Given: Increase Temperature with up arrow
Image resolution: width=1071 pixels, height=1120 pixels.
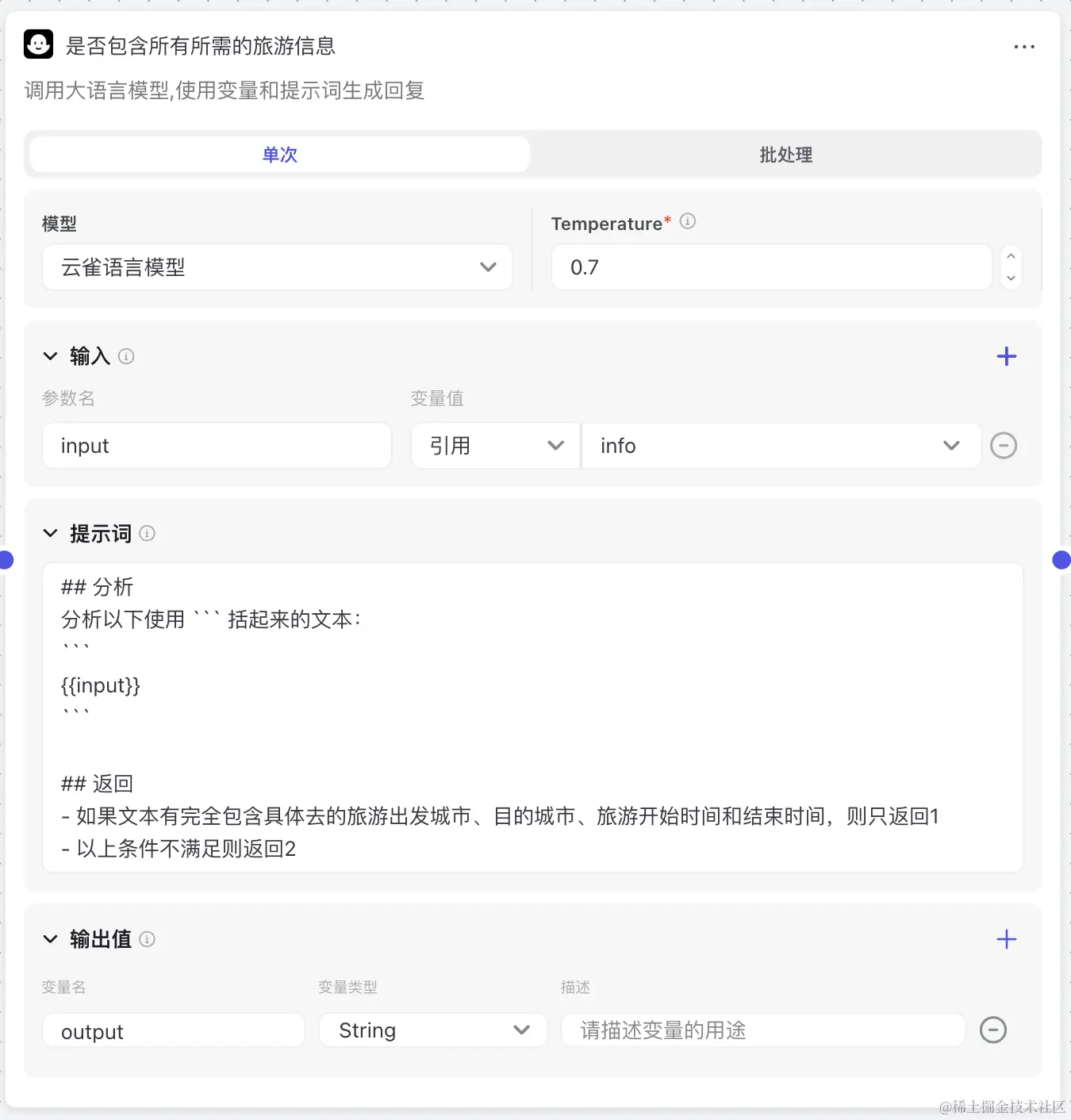Looking at the screenshot, I should (x=1011, y=256).
